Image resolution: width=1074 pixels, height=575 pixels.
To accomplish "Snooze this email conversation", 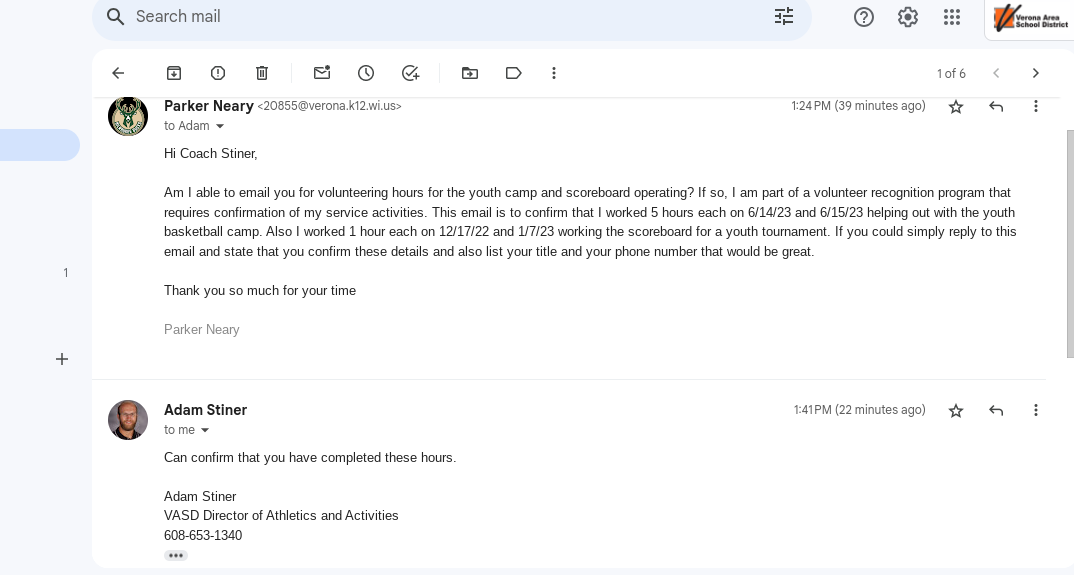I will pyautogui.click(x=366, y=73).
